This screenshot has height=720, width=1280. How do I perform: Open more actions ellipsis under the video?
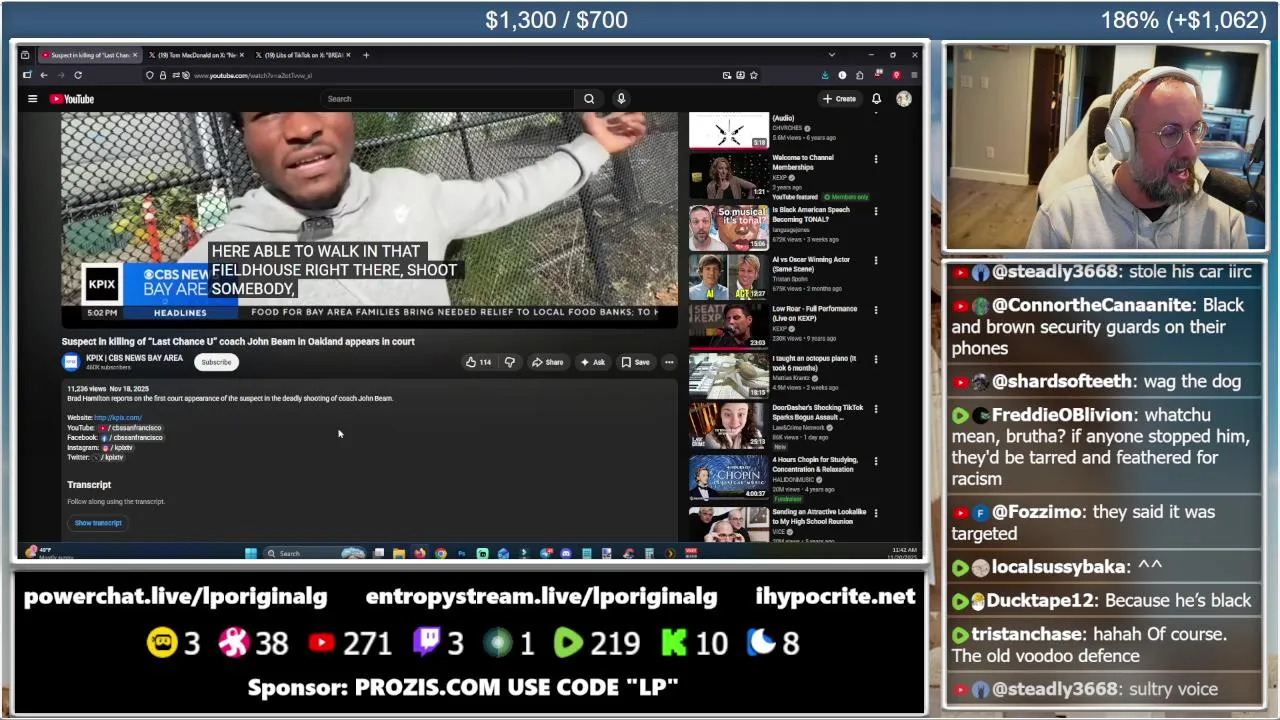(x=669, y=362)
